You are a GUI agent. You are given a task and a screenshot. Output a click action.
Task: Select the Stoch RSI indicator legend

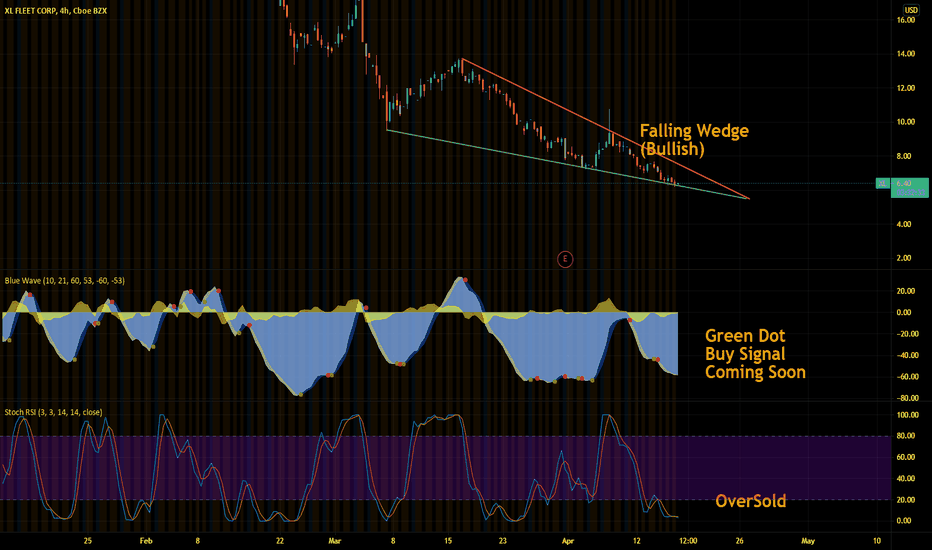[x=53, y=412]
